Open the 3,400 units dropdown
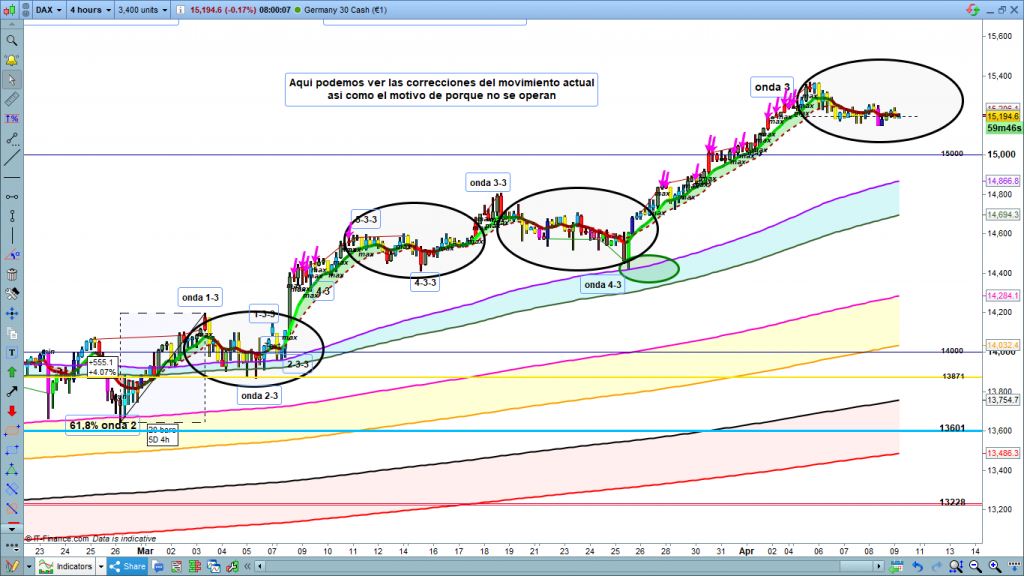 [x=143, y=10]
